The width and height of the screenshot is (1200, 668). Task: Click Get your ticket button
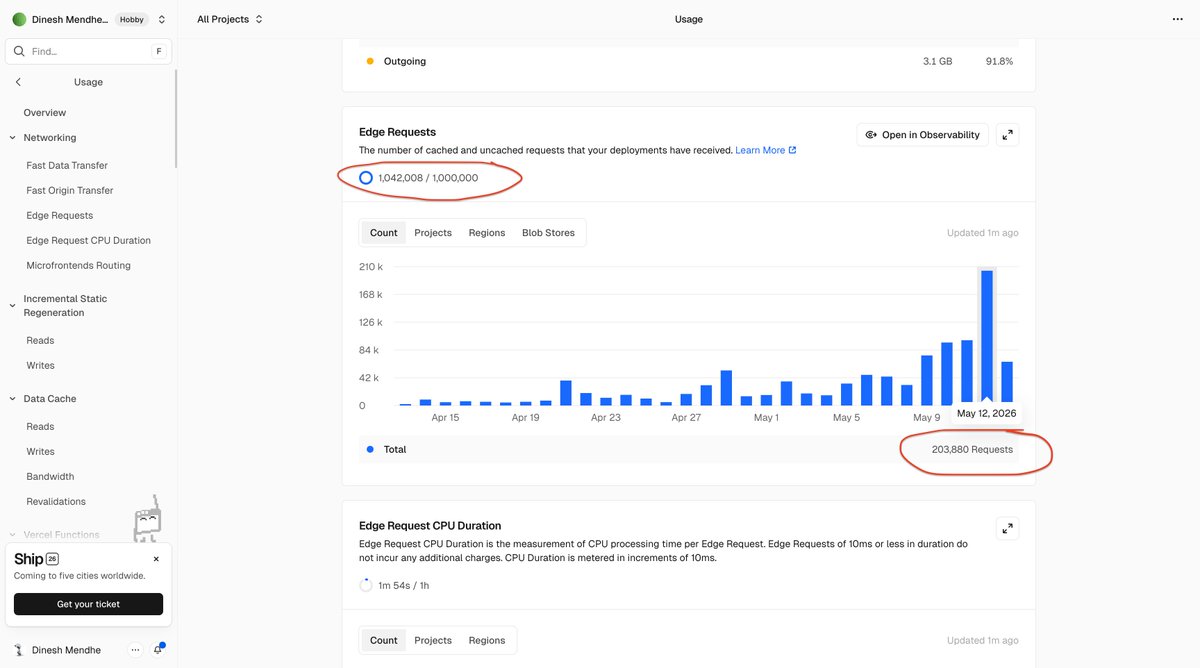88,604
